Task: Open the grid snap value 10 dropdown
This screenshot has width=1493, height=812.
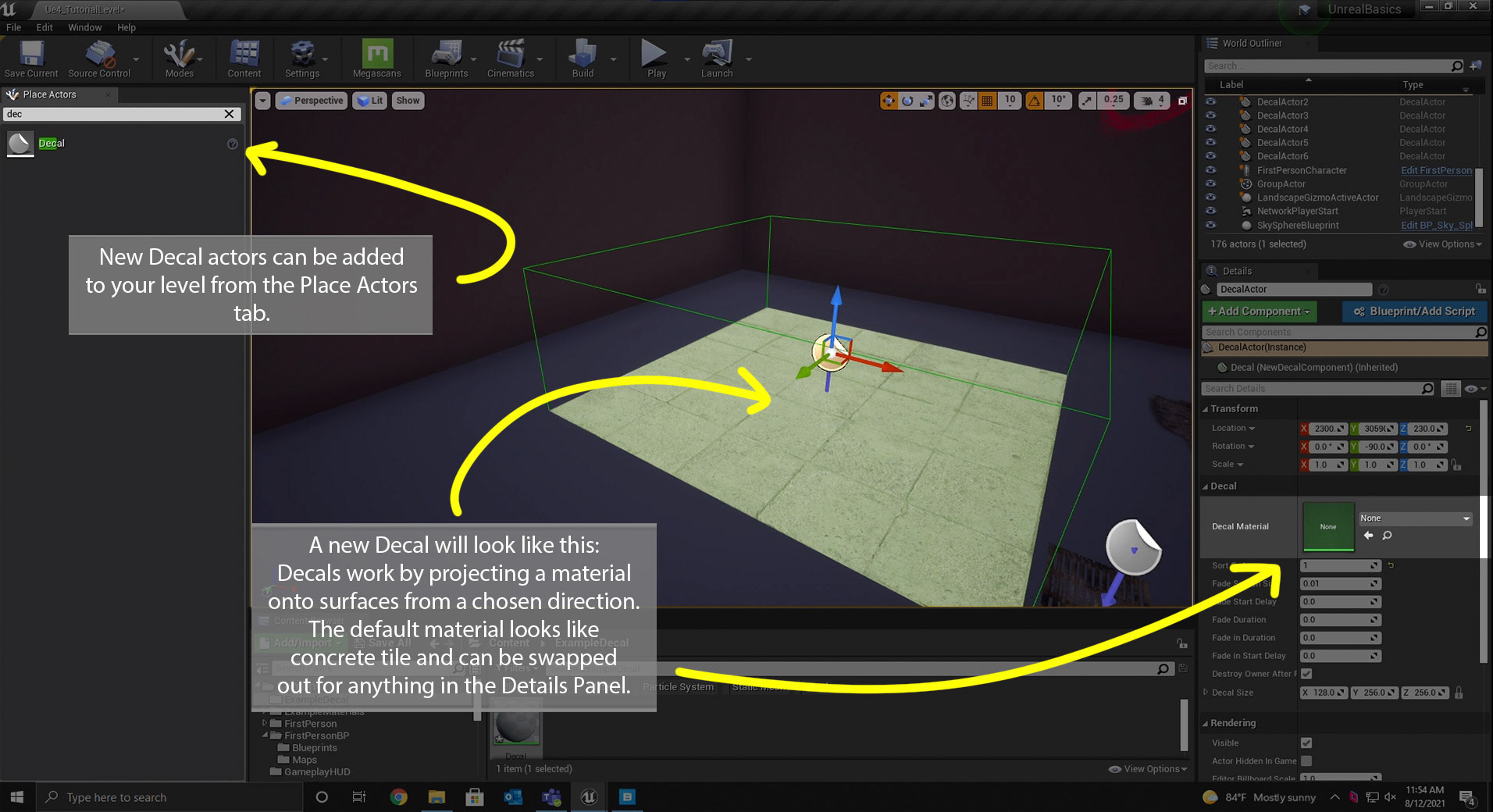Action: pyautogui.click(x=1010, y=101)
